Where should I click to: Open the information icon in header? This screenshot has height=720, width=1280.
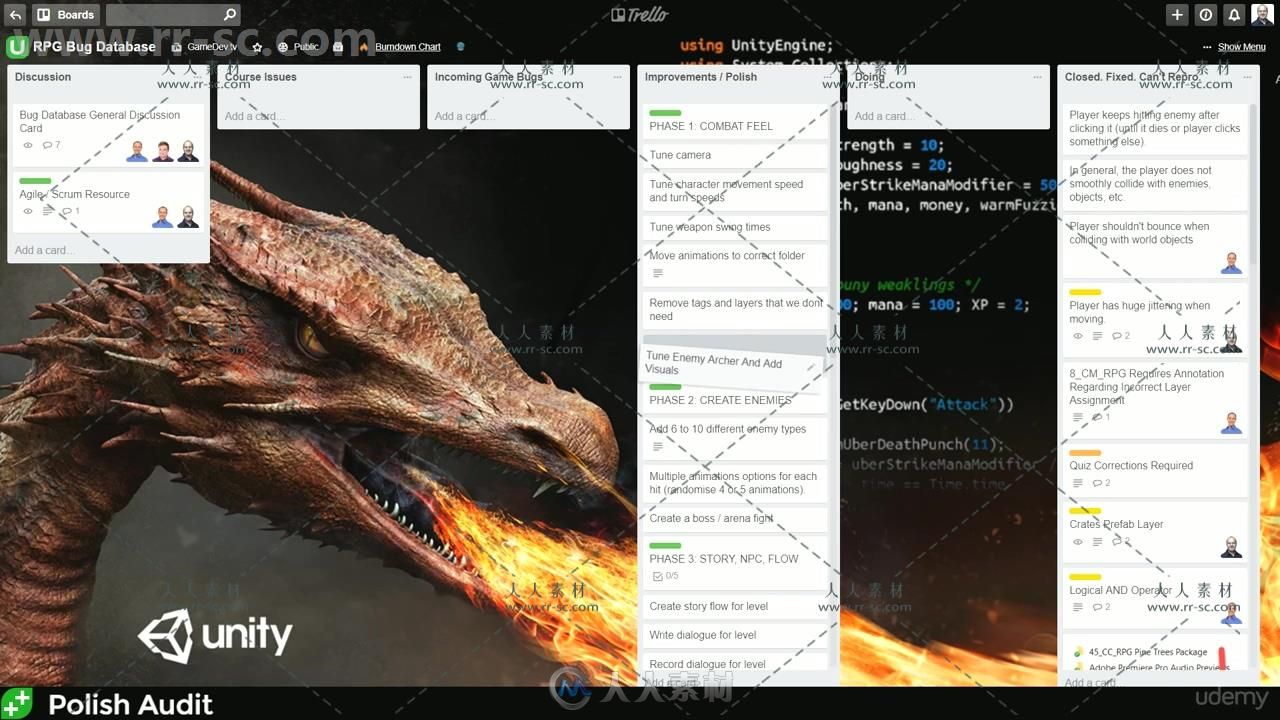(x=1206, y=14)
